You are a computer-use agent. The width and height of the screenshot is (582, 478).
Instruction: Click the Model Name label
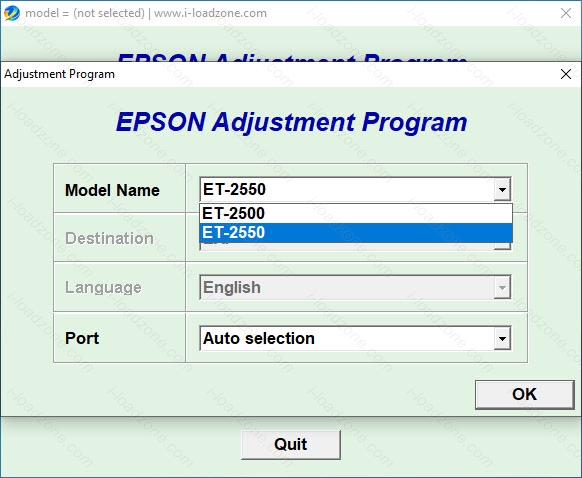(x=112, y=190)
